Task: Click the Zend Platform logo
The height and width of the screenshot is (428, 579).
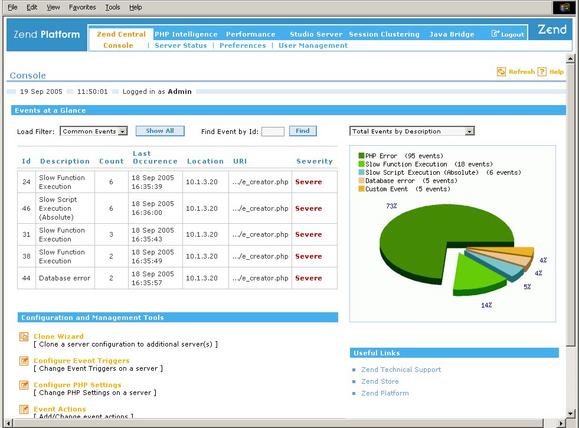Action: (x=47, y=34)
